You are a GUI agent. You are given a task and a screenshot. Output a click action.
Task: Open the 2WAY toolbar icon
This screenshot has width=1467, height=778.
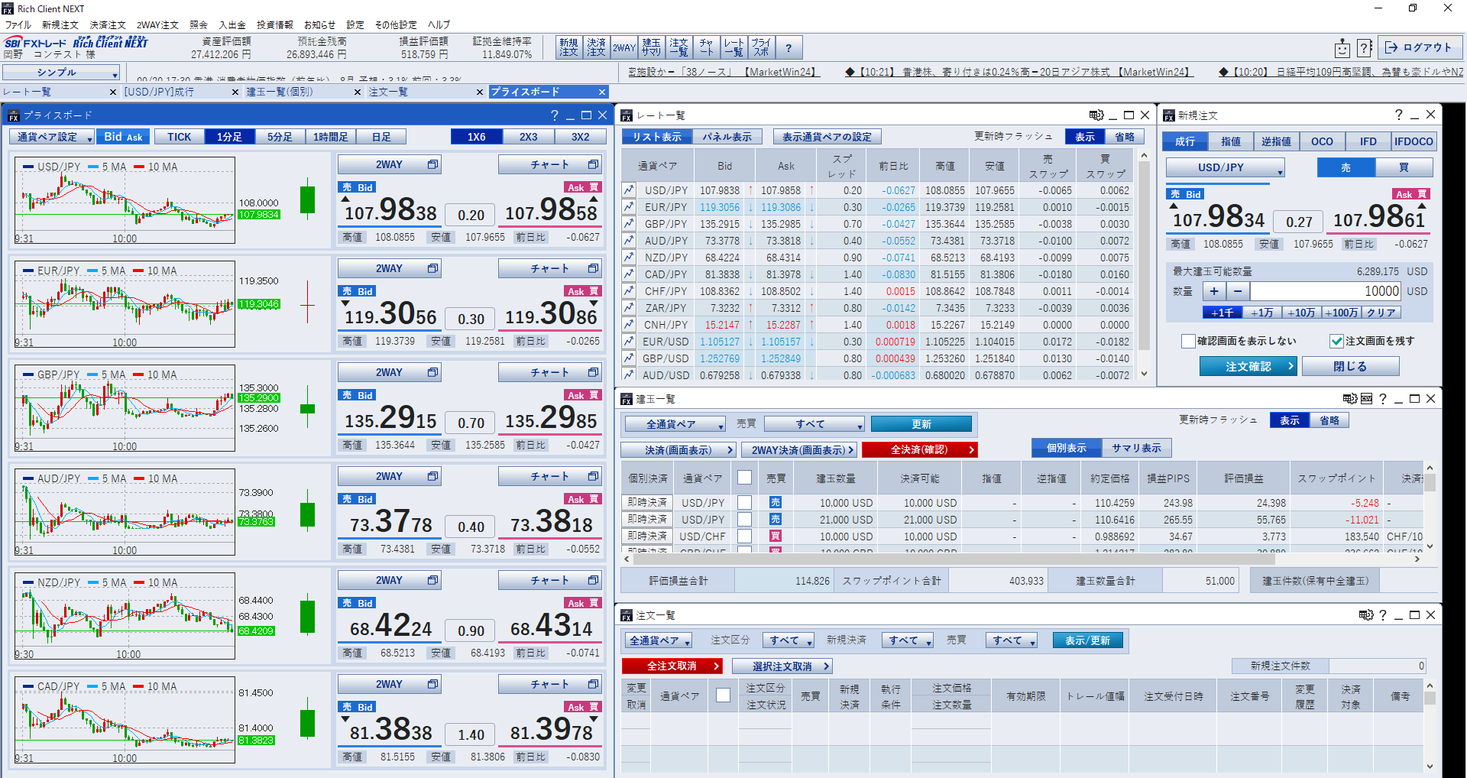coord(624,47)
